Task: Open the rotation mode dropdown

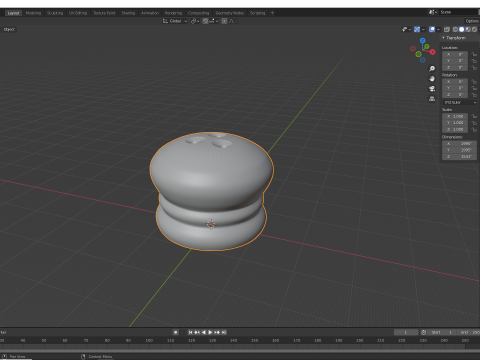Action: 460,102
